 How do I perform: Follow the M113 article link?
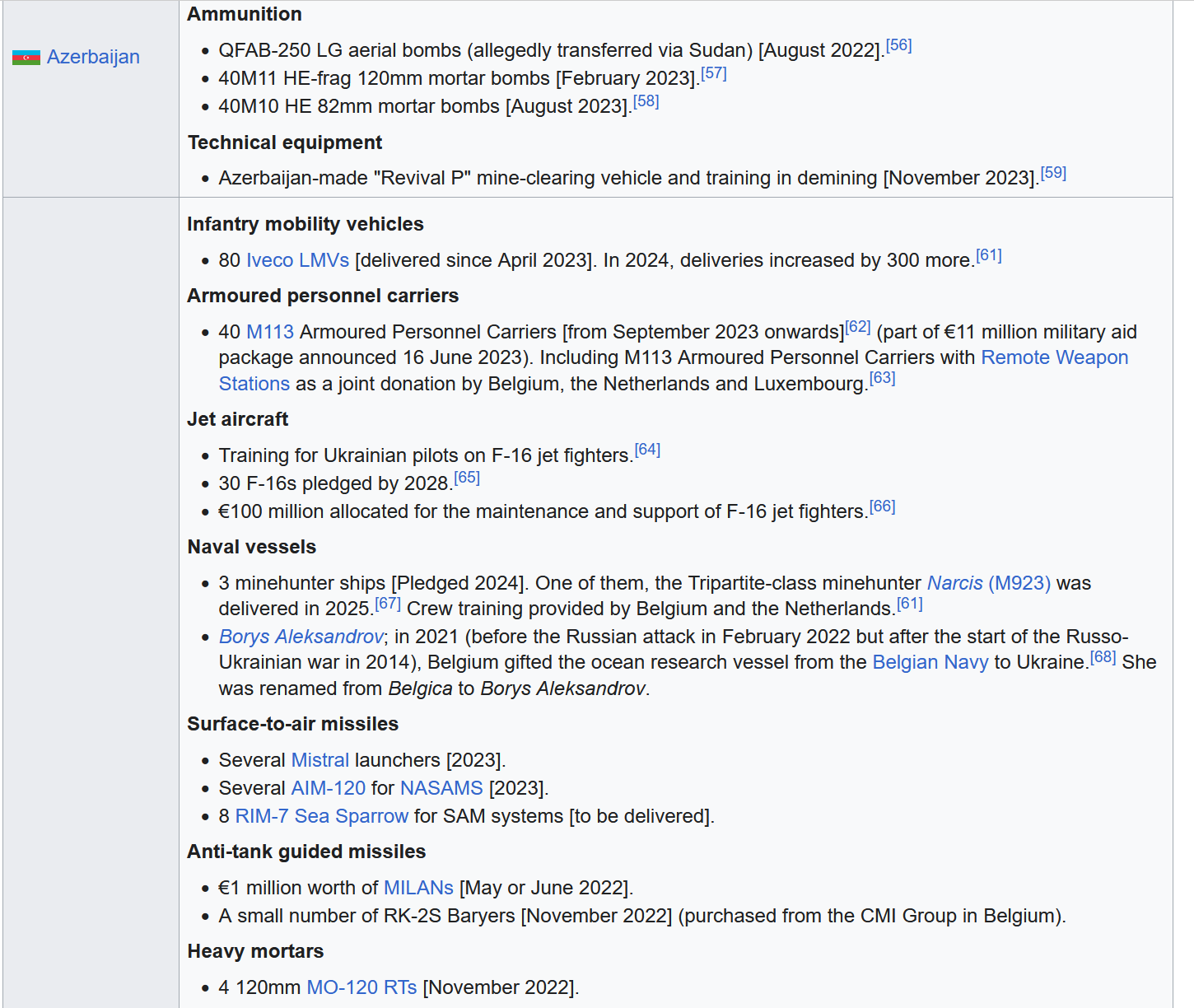click(270, 332)
